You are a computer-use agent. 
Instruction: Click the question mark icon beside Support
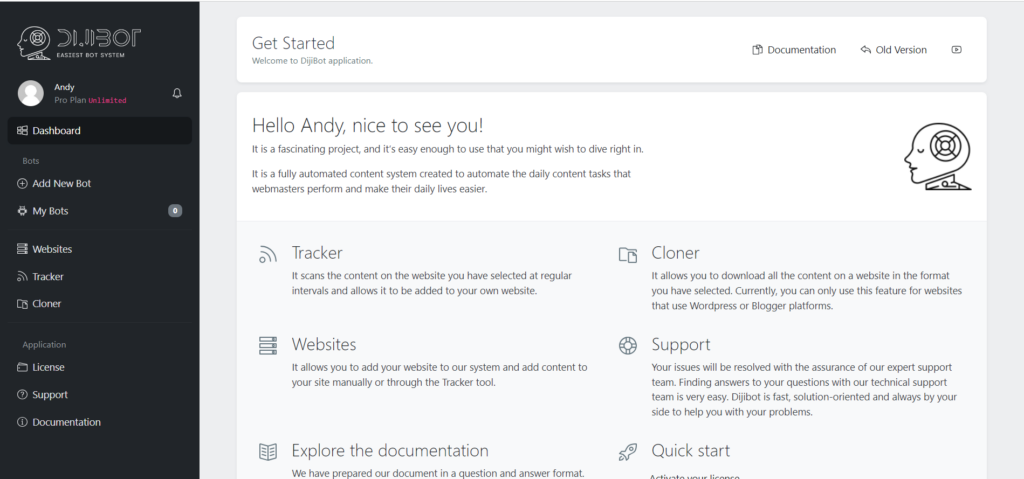tap(22, 395)
